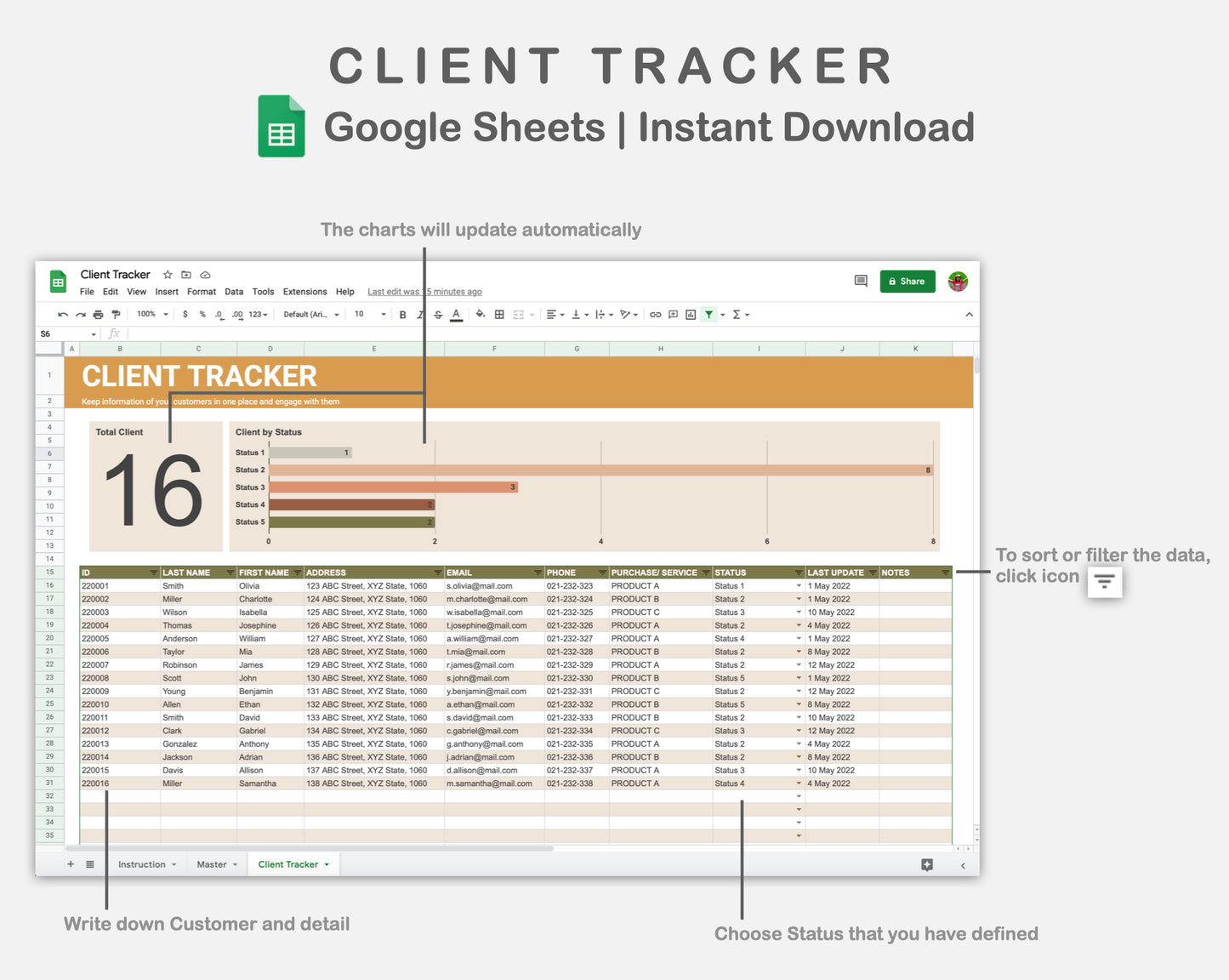Click the 'Last edit was 5 minutes ago' link
This screenshot has height=980, width=1229.
point(424,291)
